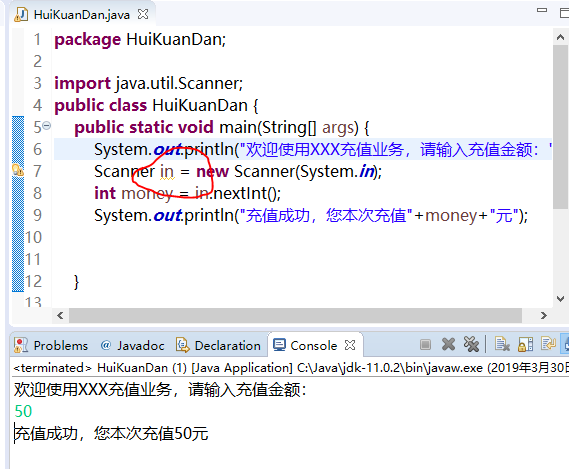Click the Terminate stop button in console toolbar
Screen dimensions: 569x469
[x=425, y=344]
